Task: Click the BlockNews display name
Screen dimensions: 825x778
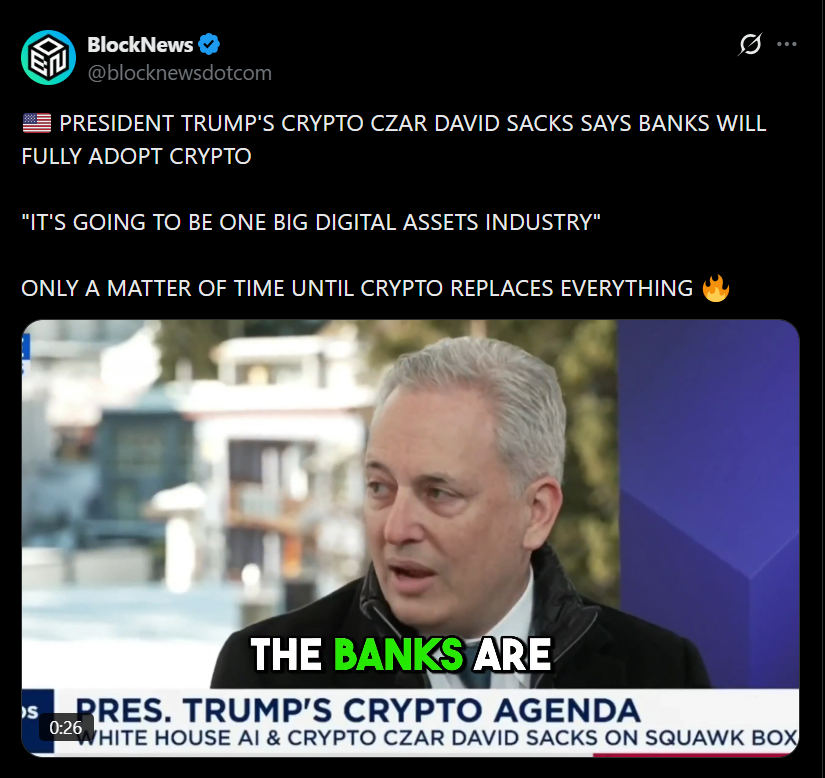Action: 140,45
